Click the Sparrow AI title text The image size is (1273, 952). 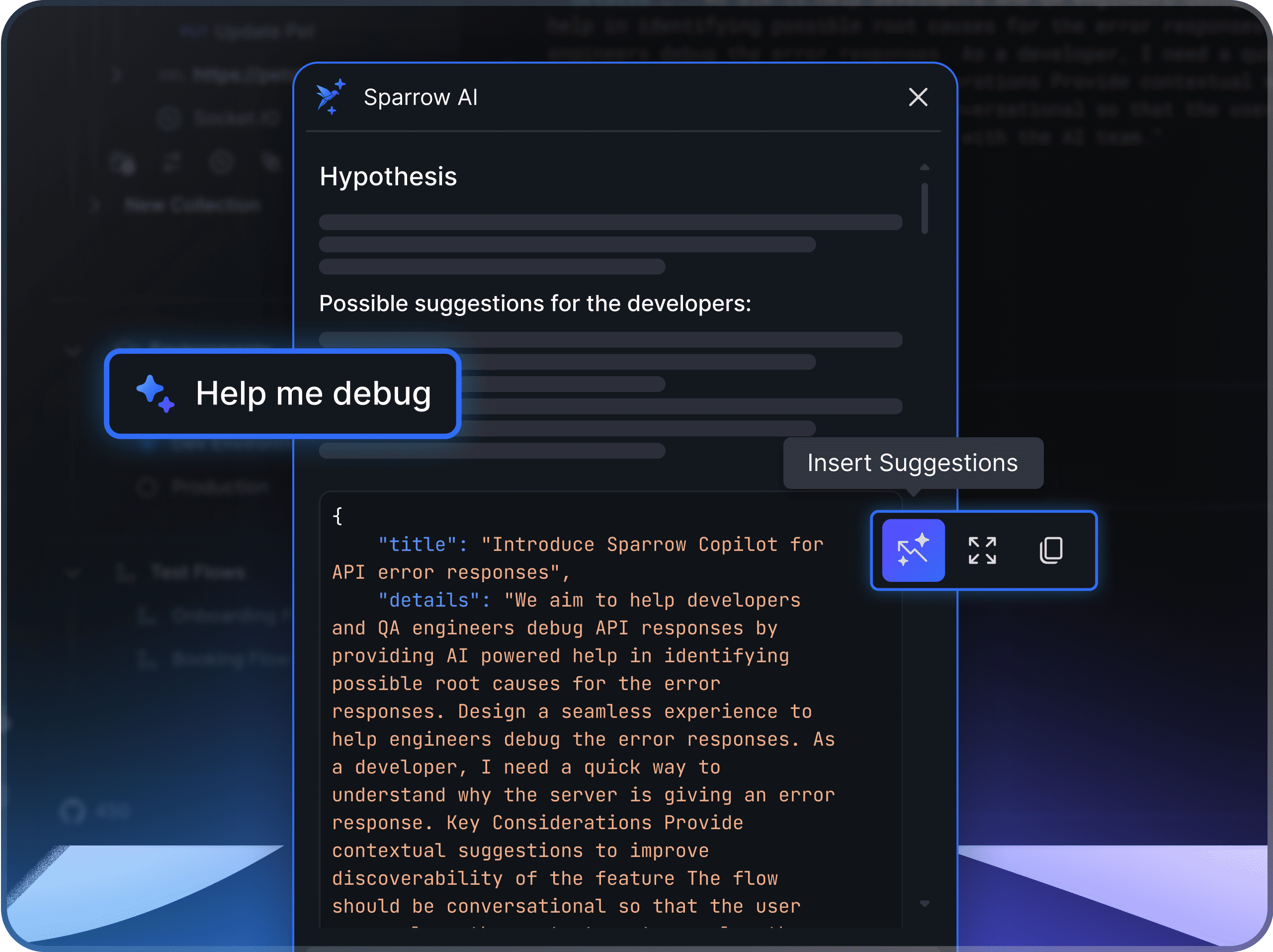click(x=421, y=97)
